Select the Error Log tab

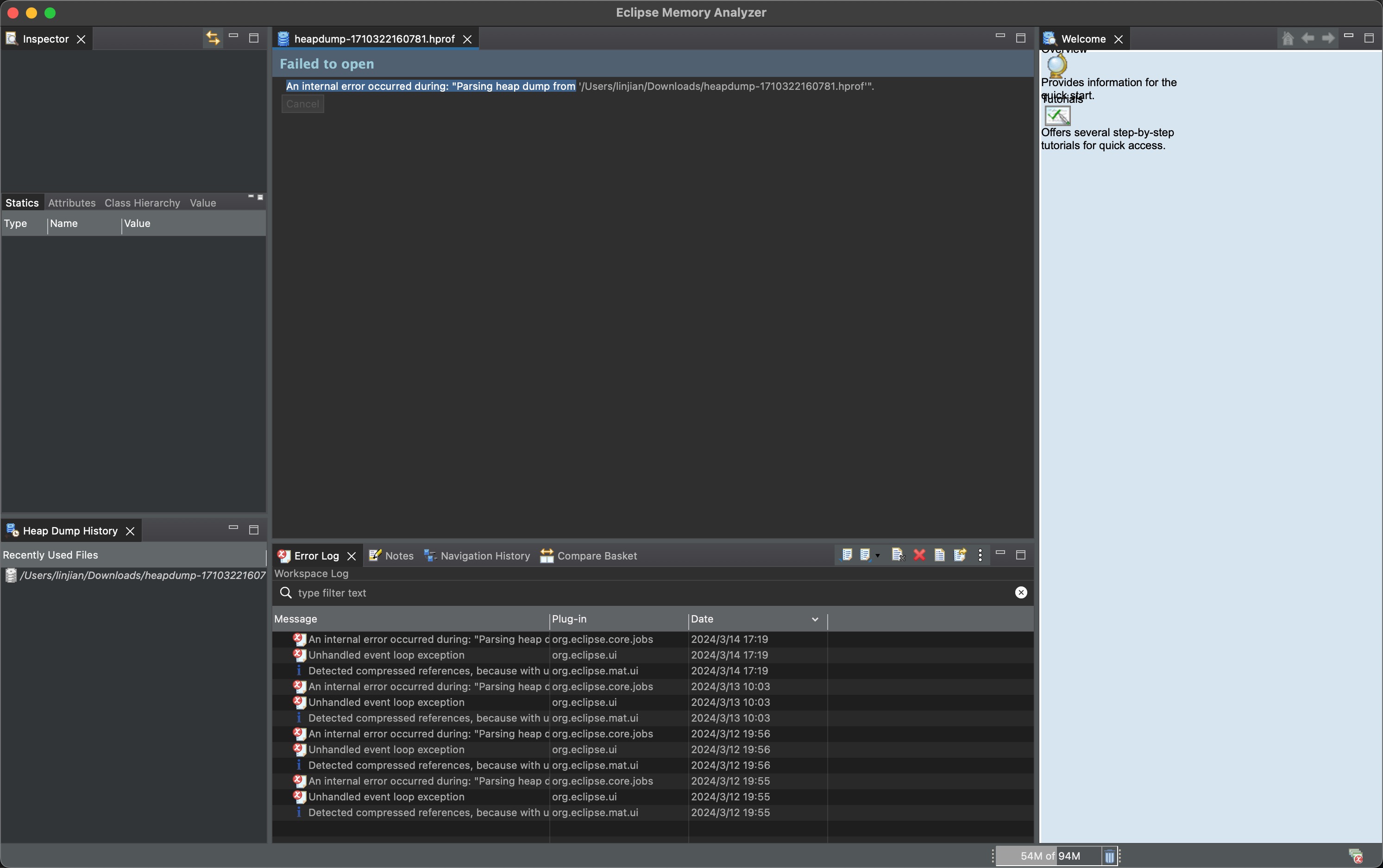(x=316, y=556)
